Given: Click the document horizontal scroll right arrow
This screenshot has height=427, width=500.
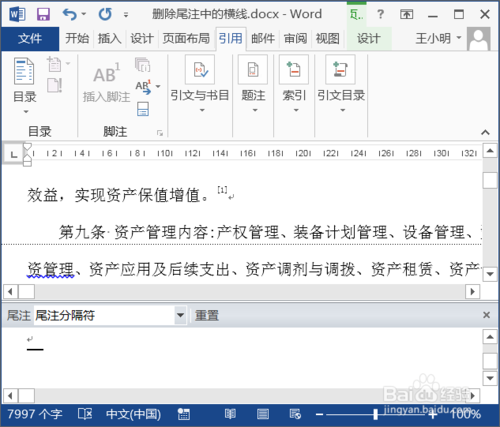Looking at the screenshot, I should 472,292.
